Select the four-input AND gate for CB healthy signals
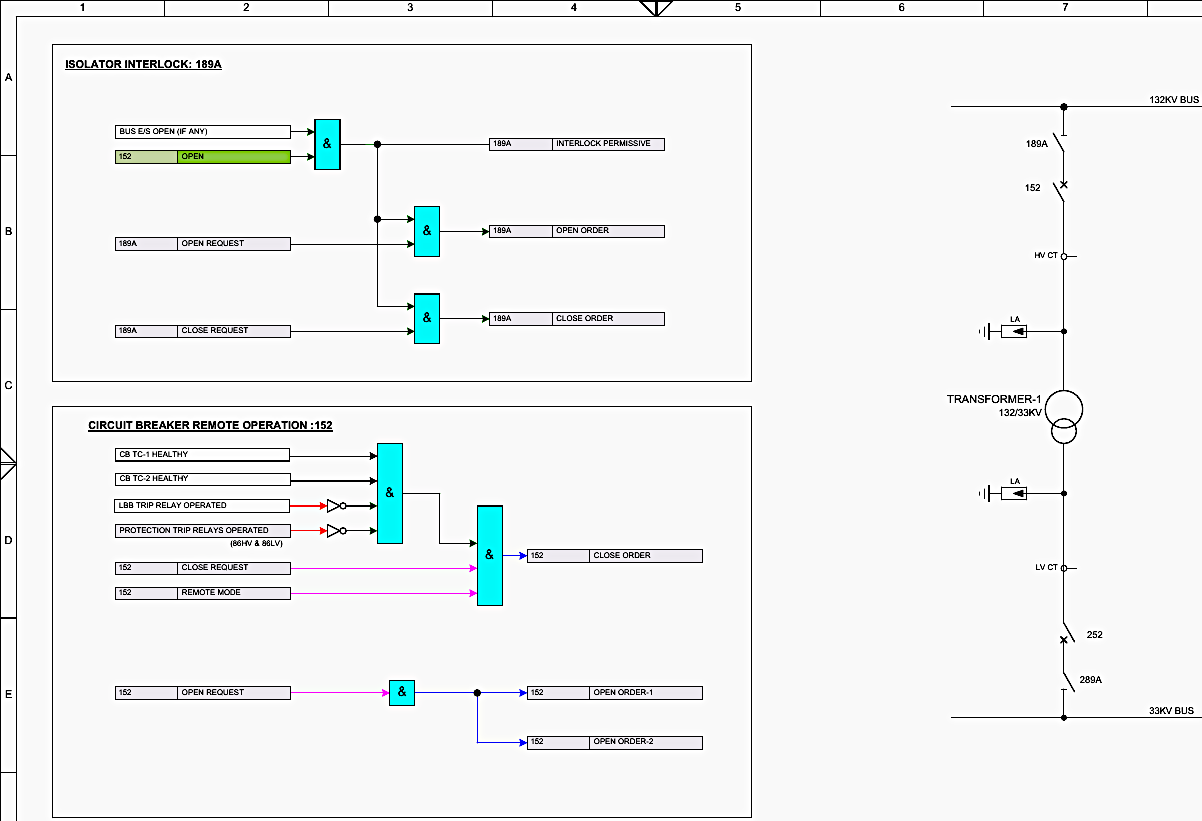 (390, 493)
